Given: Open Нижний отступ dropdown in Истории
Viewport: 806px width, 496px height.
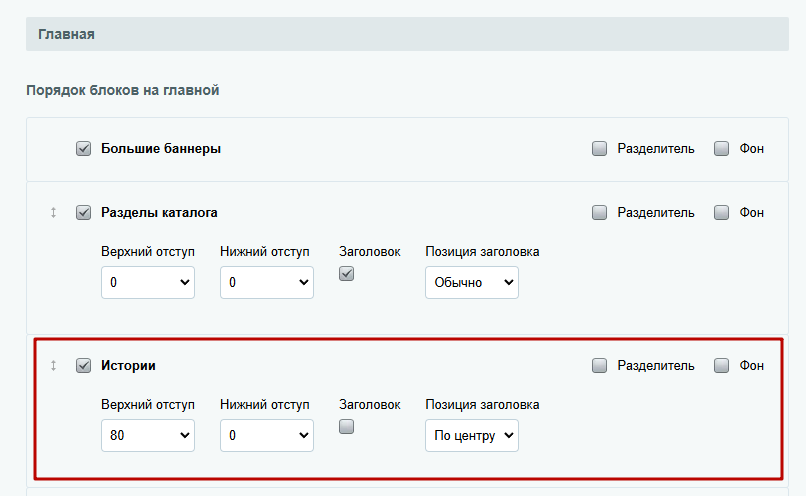Looking at the screenshot, I should tap(267, 435).
